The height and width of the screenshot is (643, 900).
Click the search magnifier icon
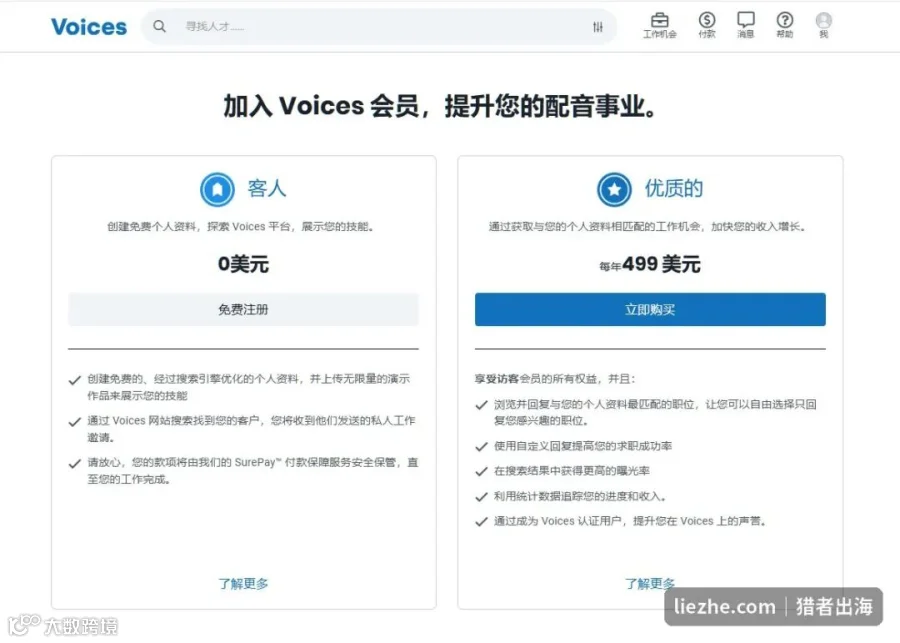[160, 26]
